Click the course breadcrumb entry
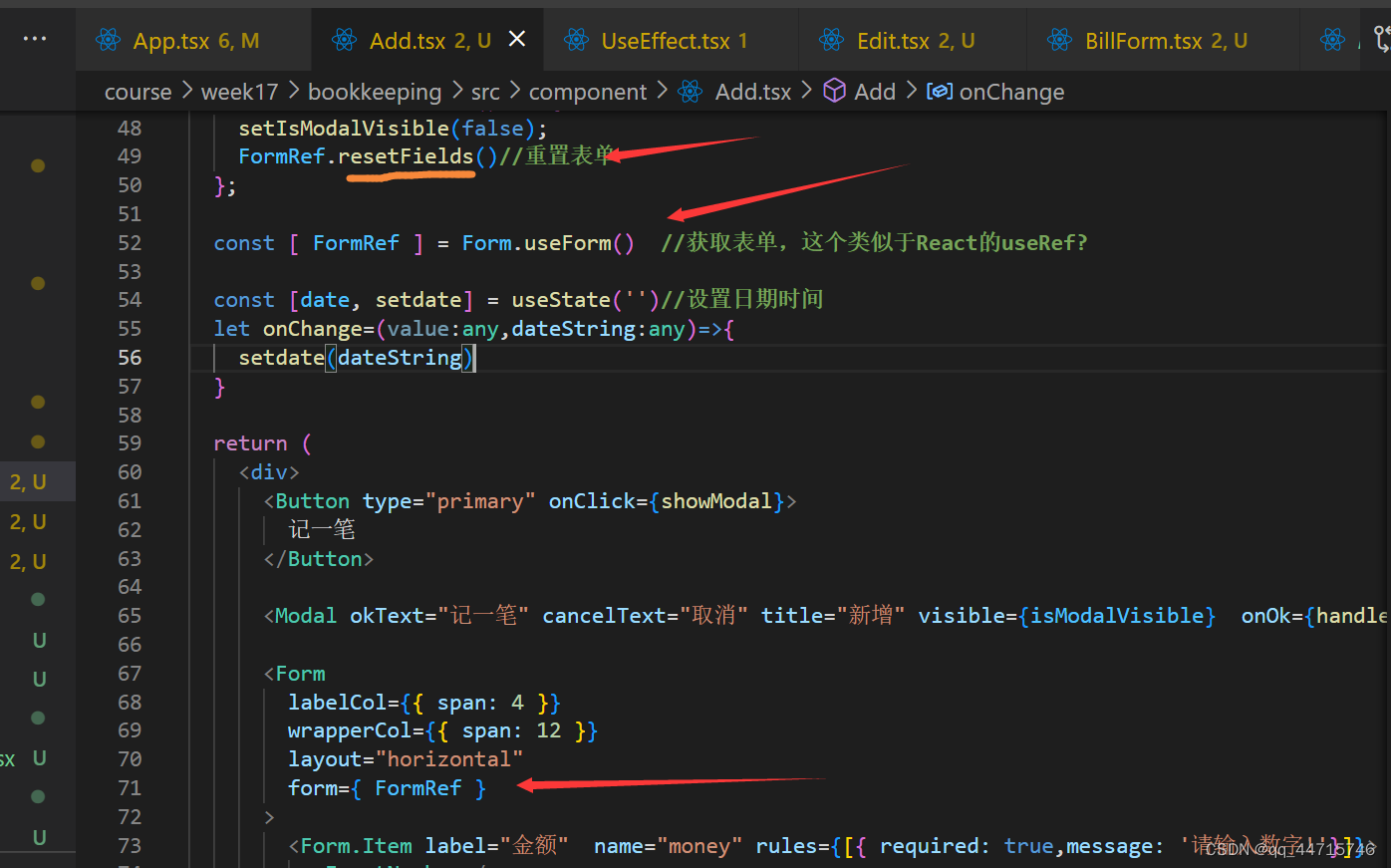The height and width of the screenshot is (868, 1391). click(138, 91)
